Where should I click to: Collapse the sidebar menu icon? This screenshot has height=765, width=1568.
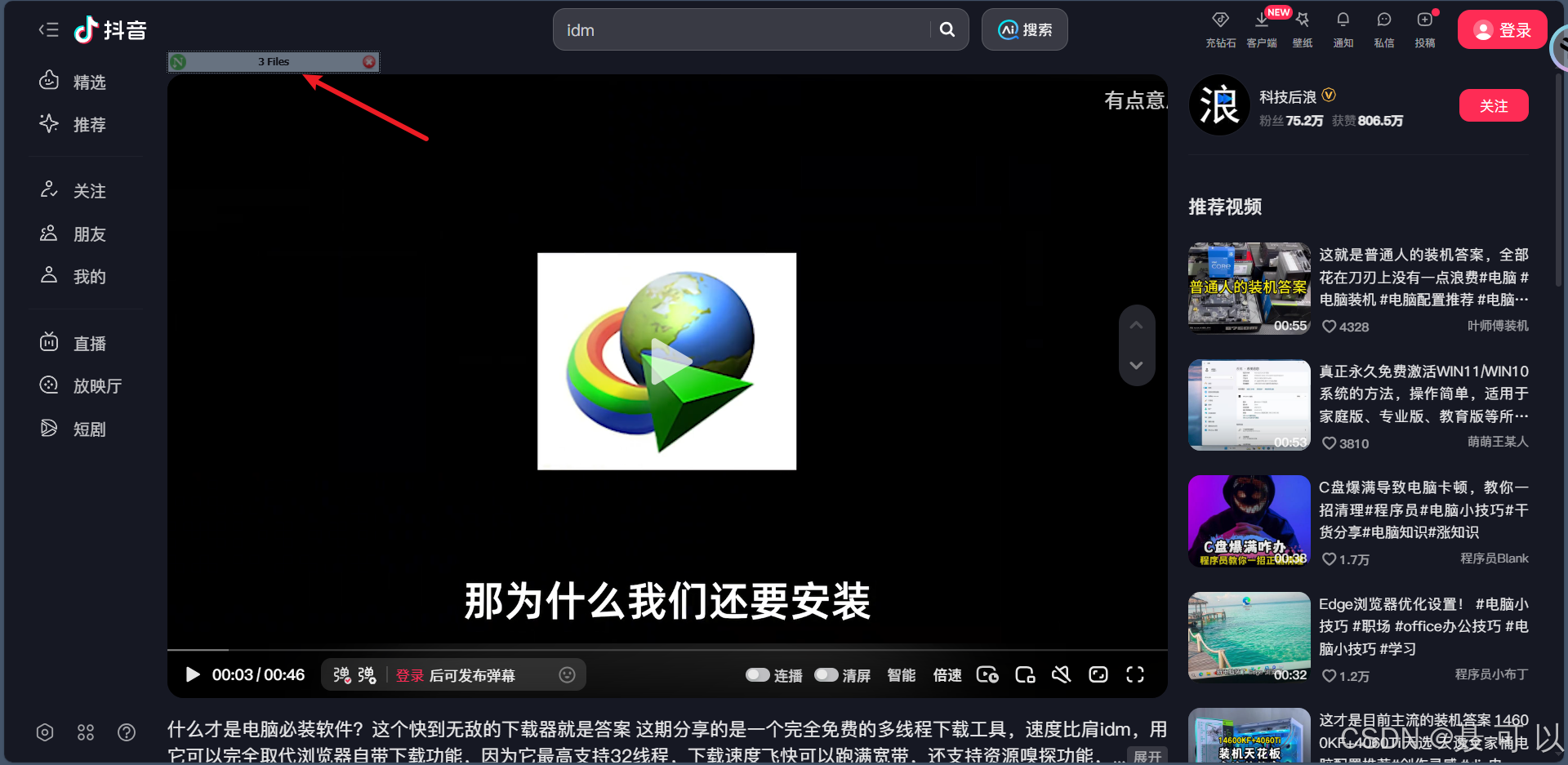(49, 30)
